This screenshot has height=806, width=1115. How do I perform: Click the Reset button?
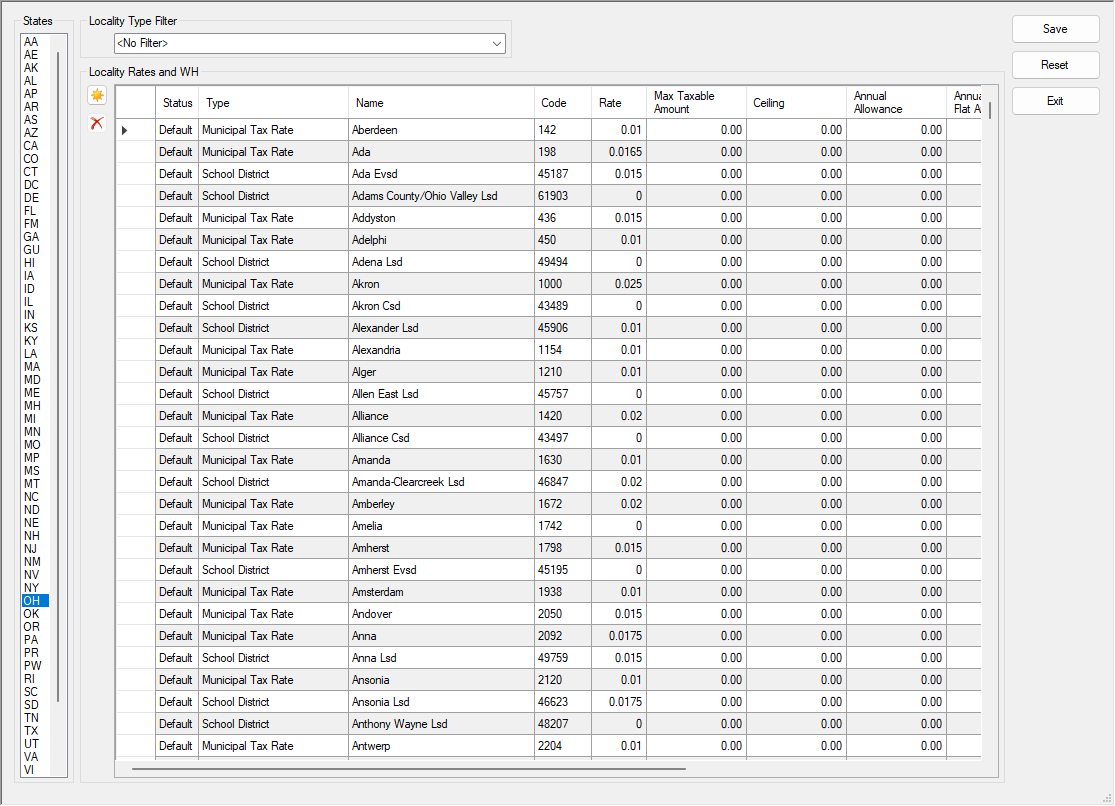(x=1055, y=64)
